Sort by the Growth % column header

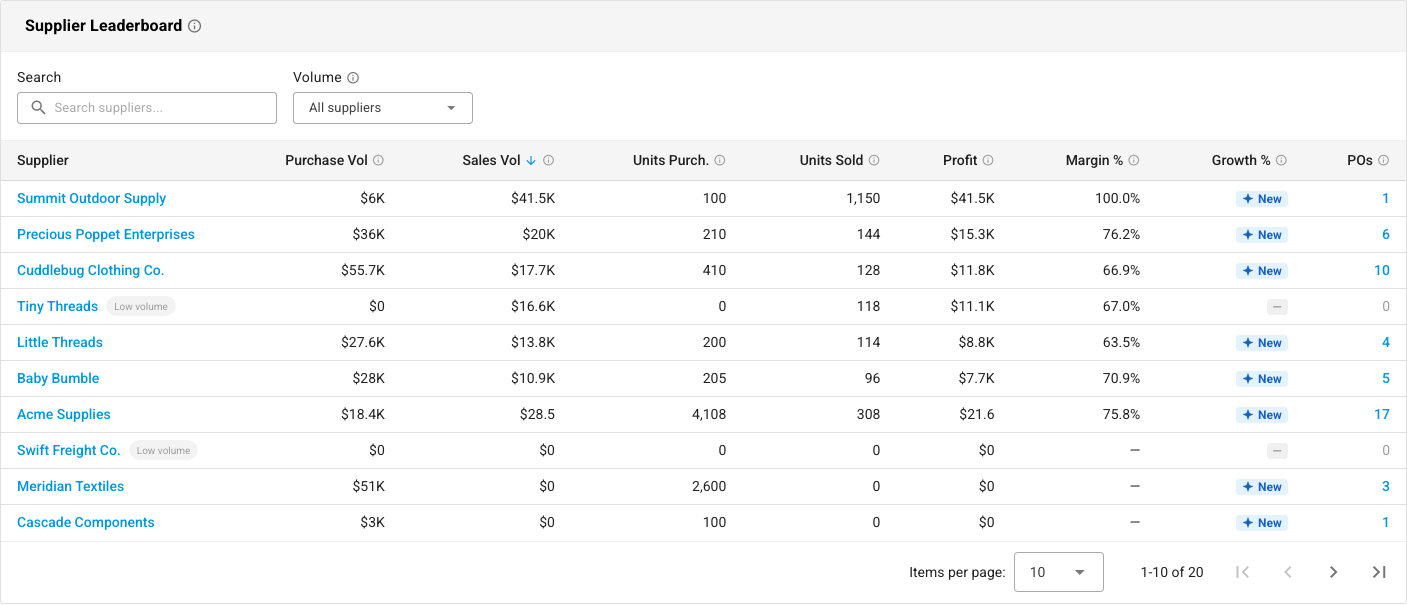[x=1241, y=160]
